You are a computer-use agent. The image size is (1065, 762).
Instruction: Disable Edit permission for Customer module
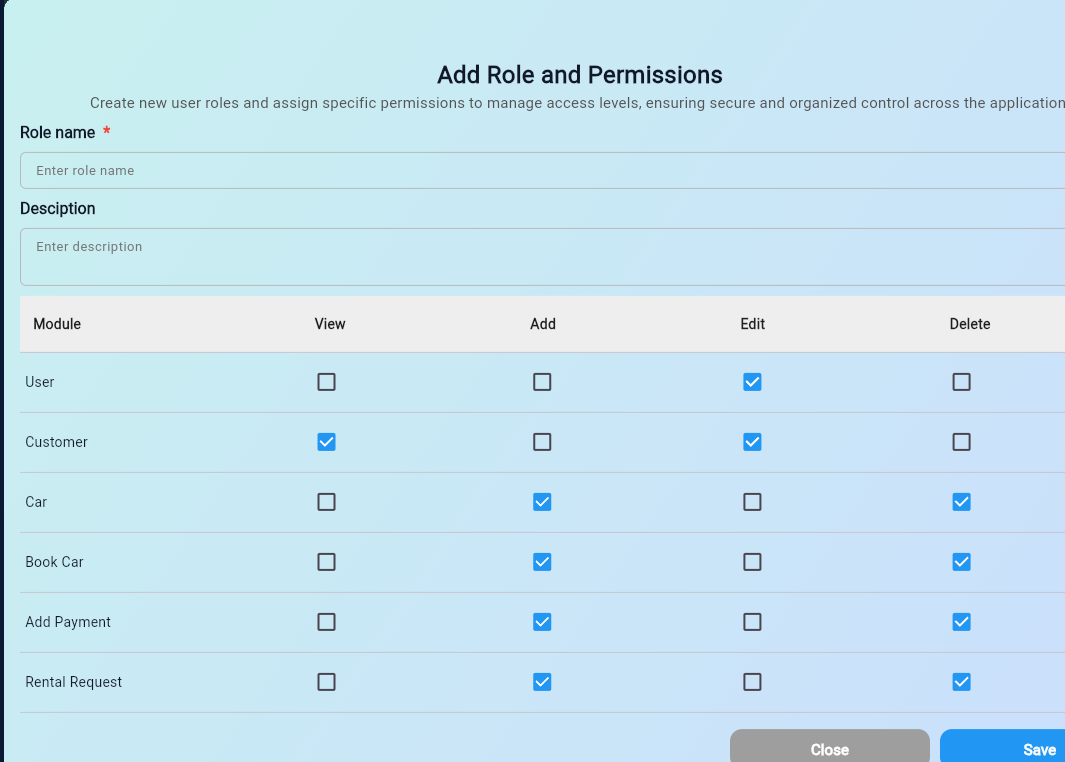[752, 442]
